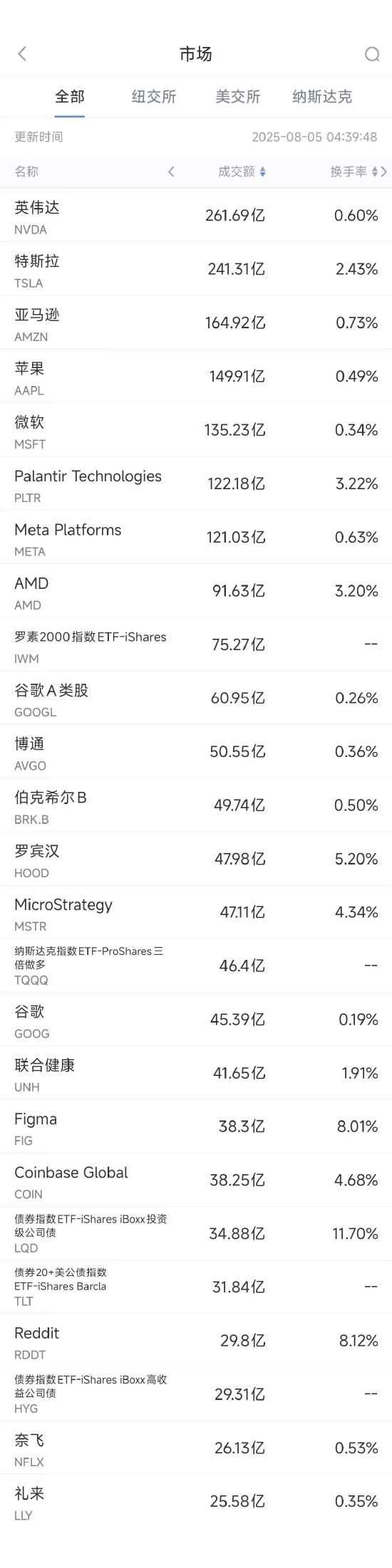
Task: View MicroStrategy MSTR details
Action: tap(196, 912)
